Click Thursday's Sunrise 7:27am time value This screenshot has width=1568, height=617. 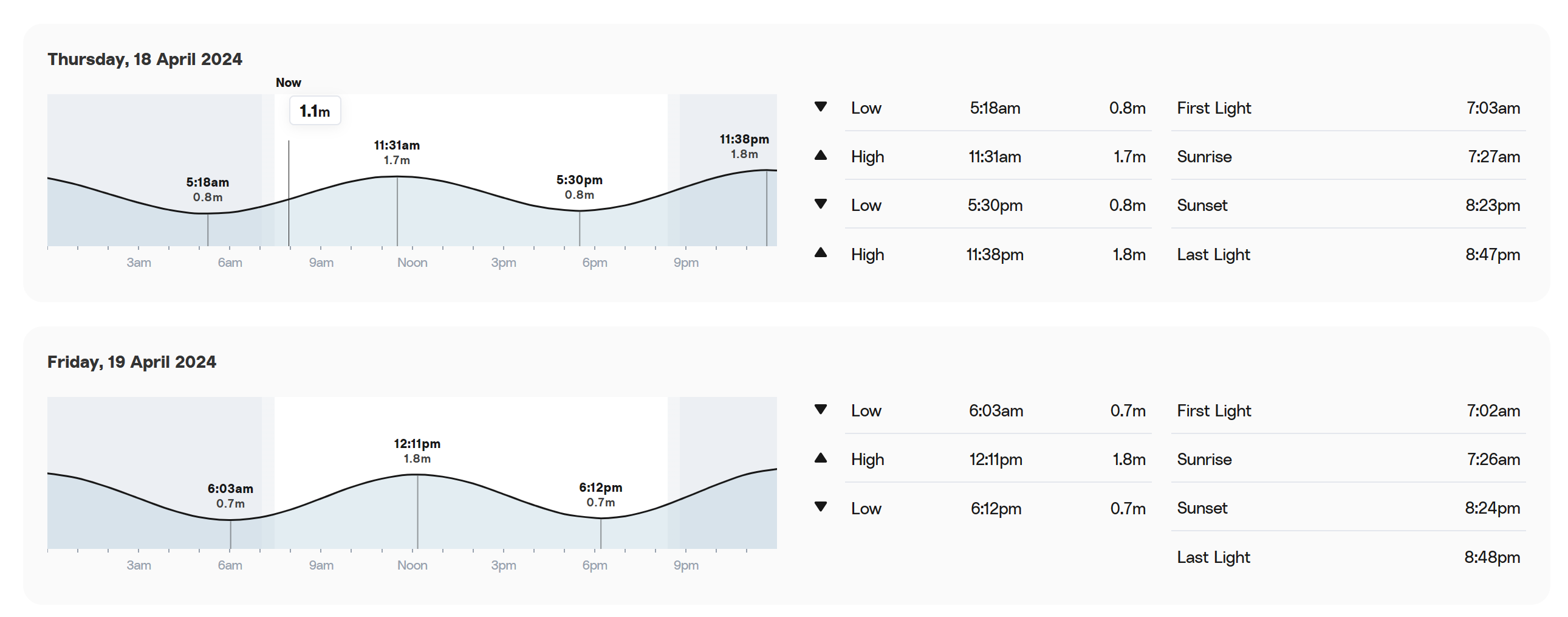click(1494, 157)
